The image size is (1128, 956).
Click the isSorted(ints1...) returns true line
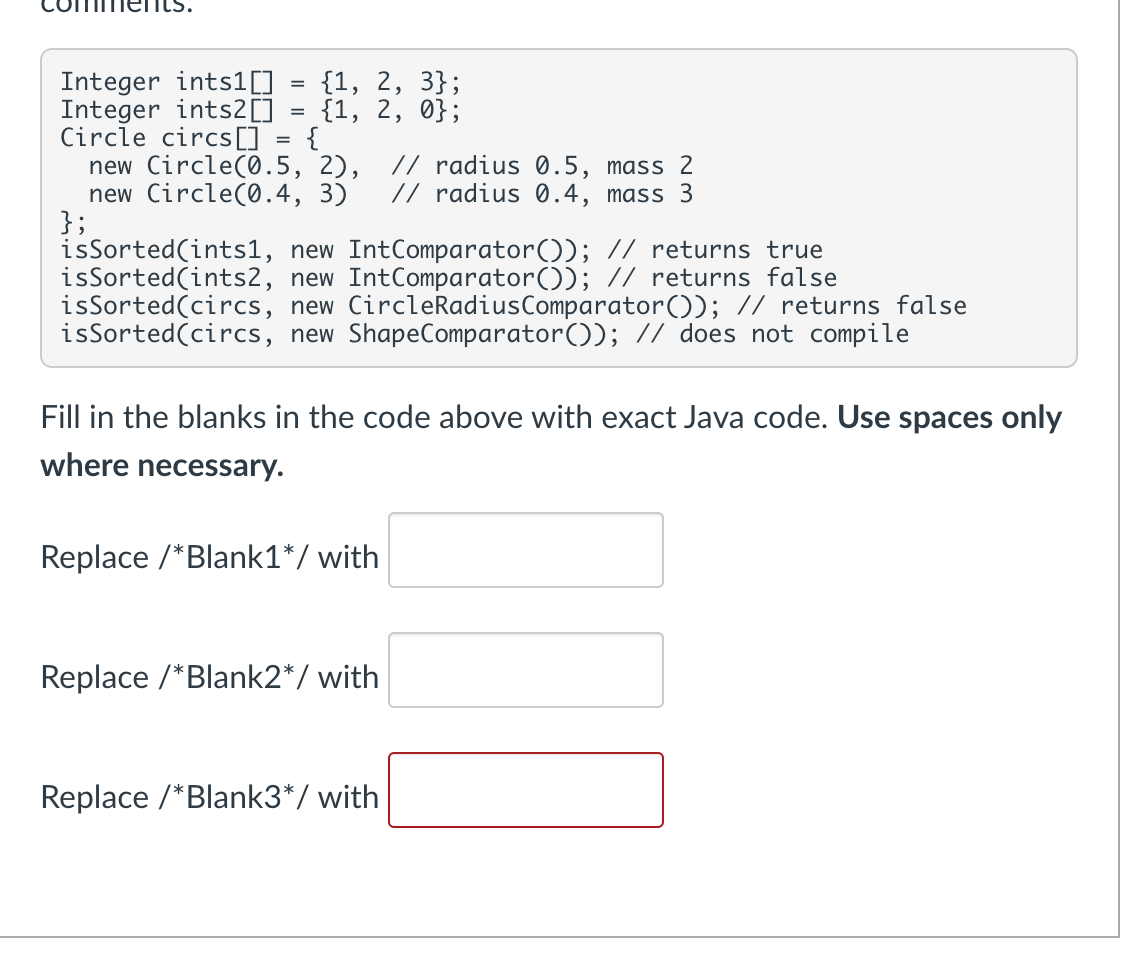(x=441, y=250)
